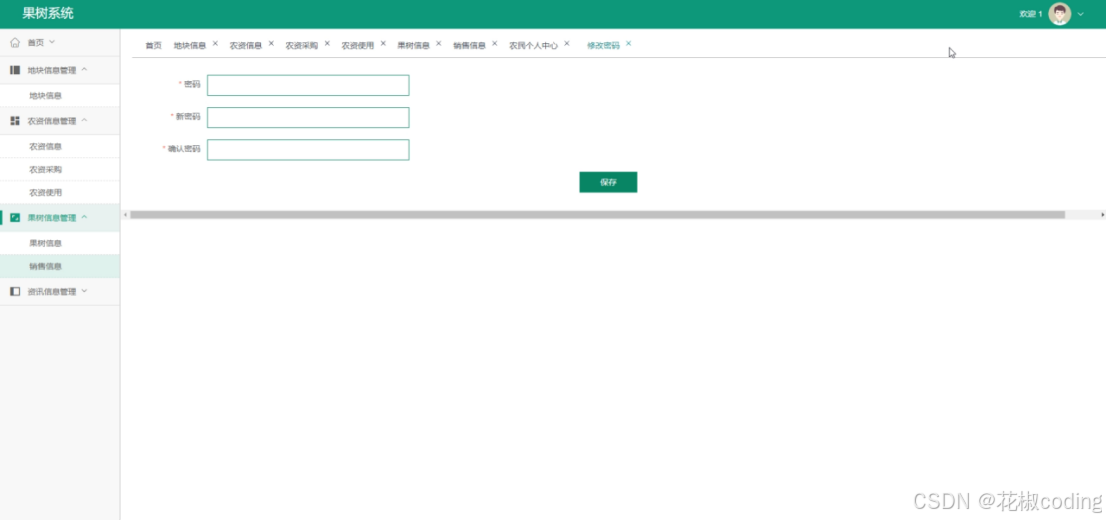Click the horizontal scrollbar thumb
This screenshot has height=521, width=1106.
(597, 214)
